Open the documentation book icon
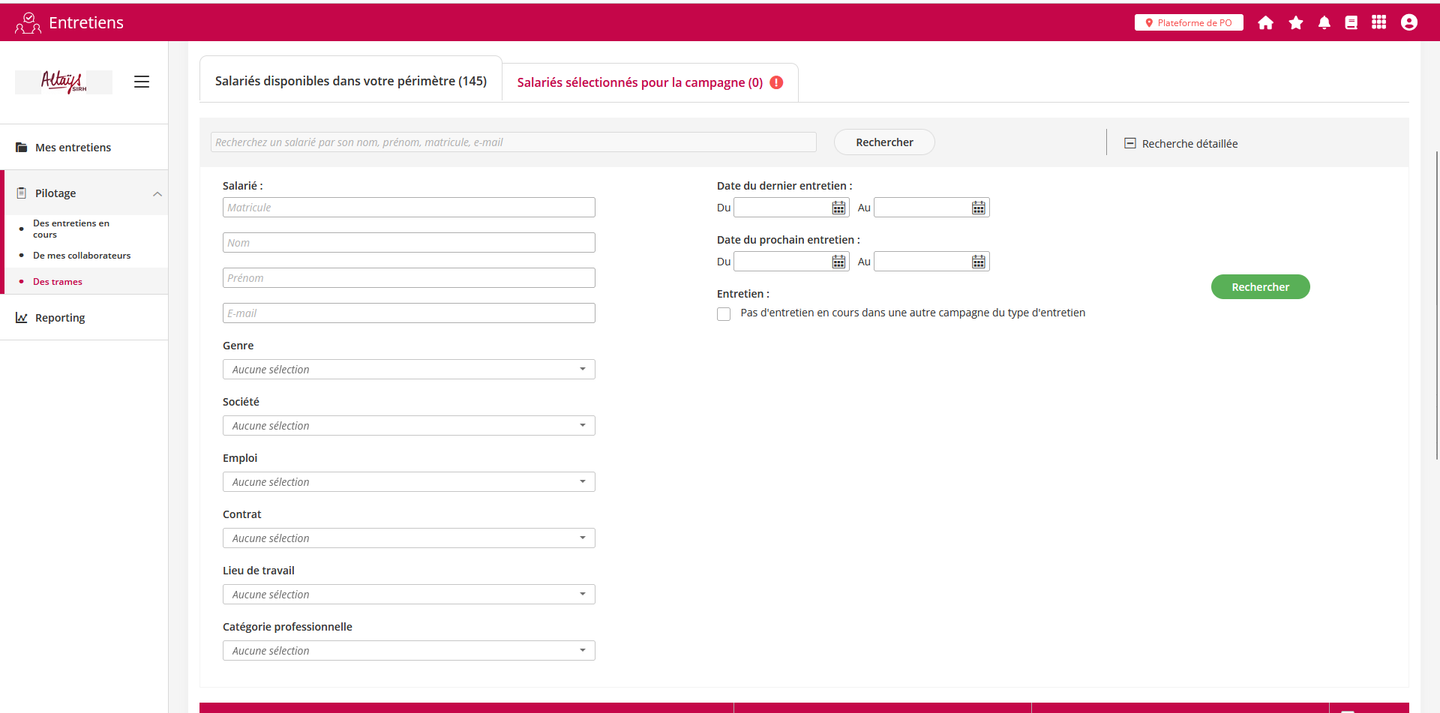This screenshot has width=1440, height=713. [1351, 23]
